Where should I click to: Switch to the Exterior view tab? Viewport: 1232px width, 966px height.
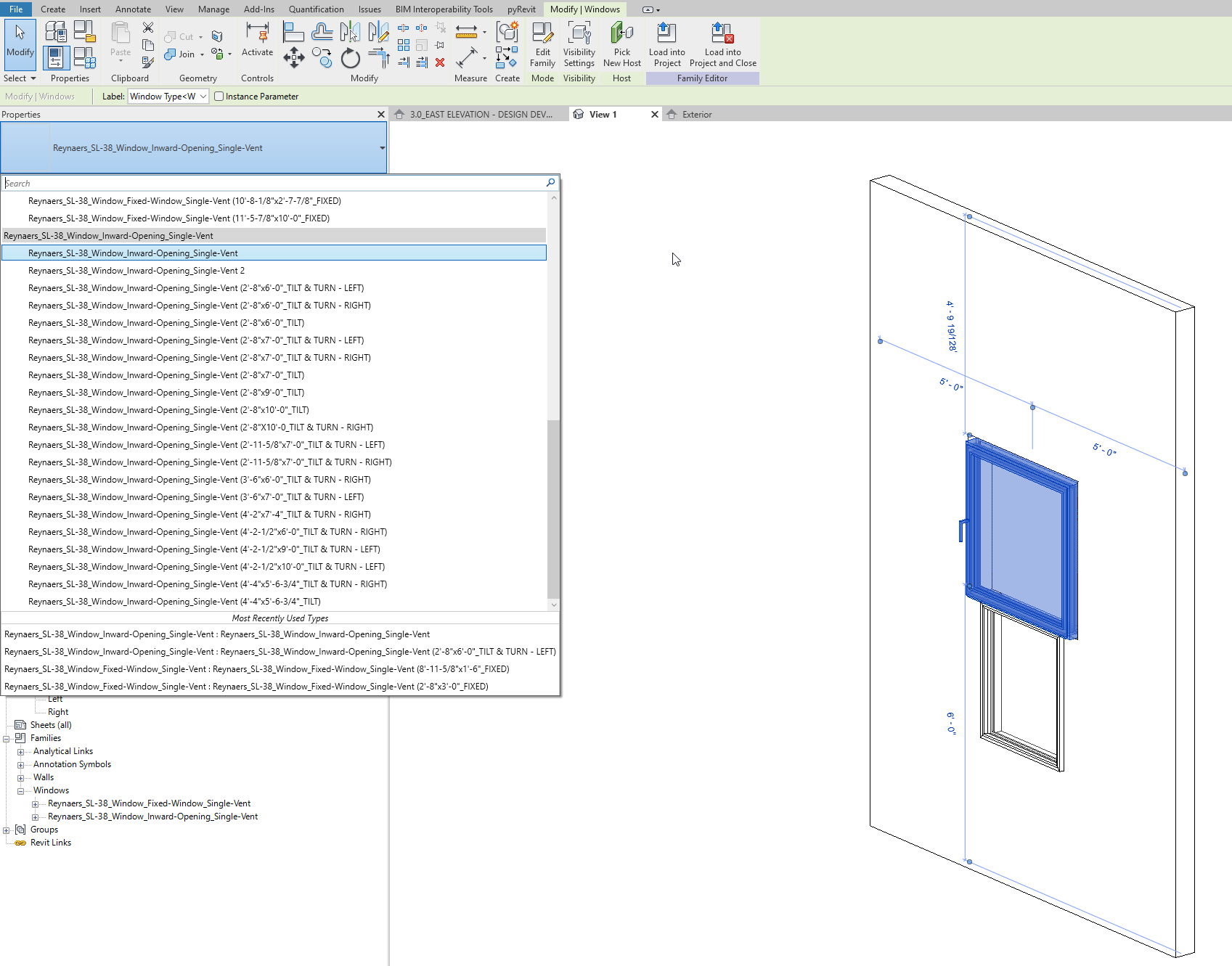click(698, 114)
